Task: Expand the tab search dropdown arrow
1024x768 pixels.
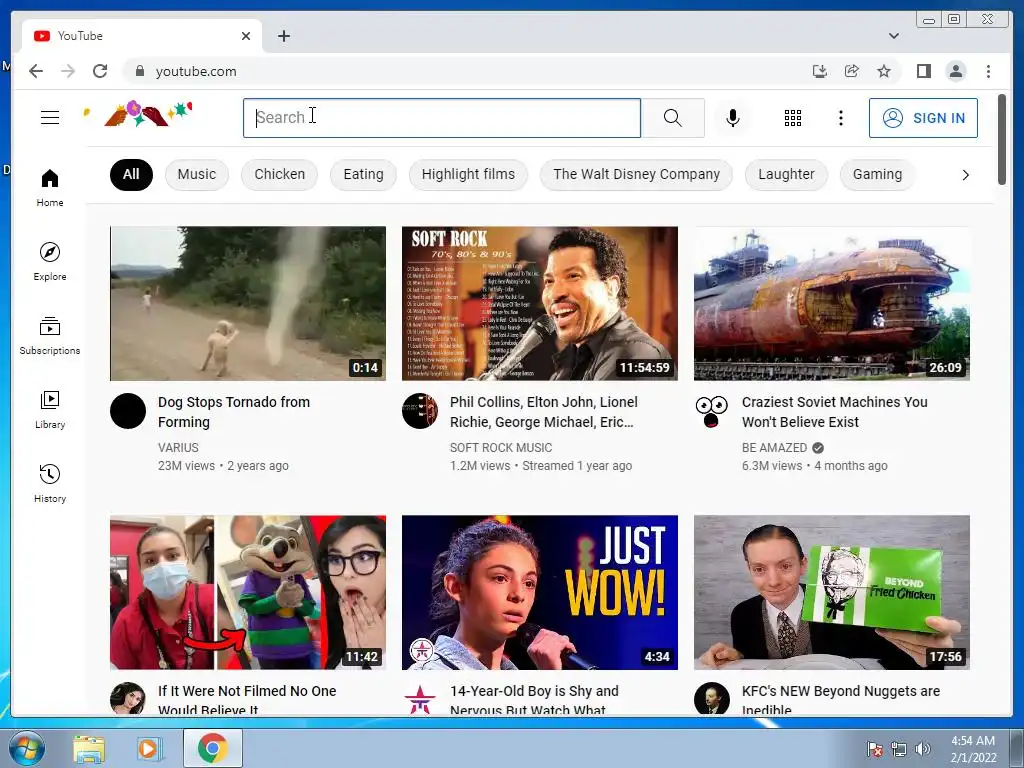Action: [x=894, y=36]
